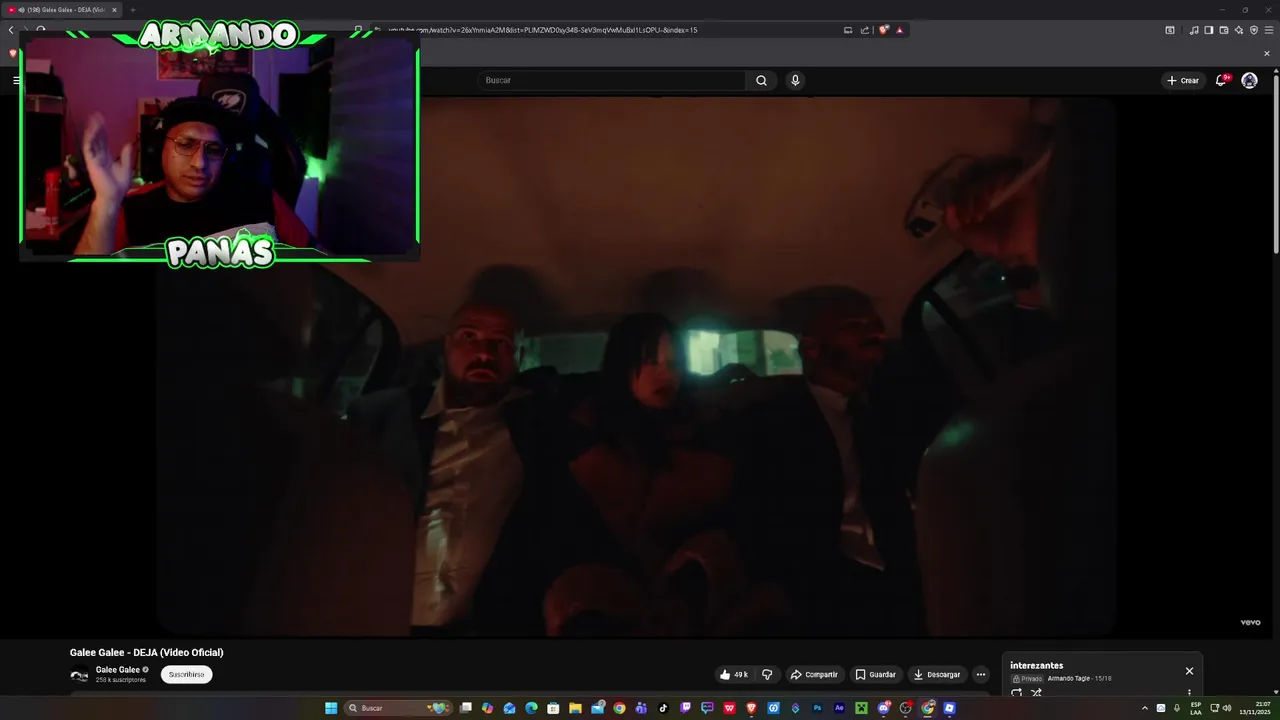
Task: Open the Brave Wallet icon
Action: coord(1223,30)
